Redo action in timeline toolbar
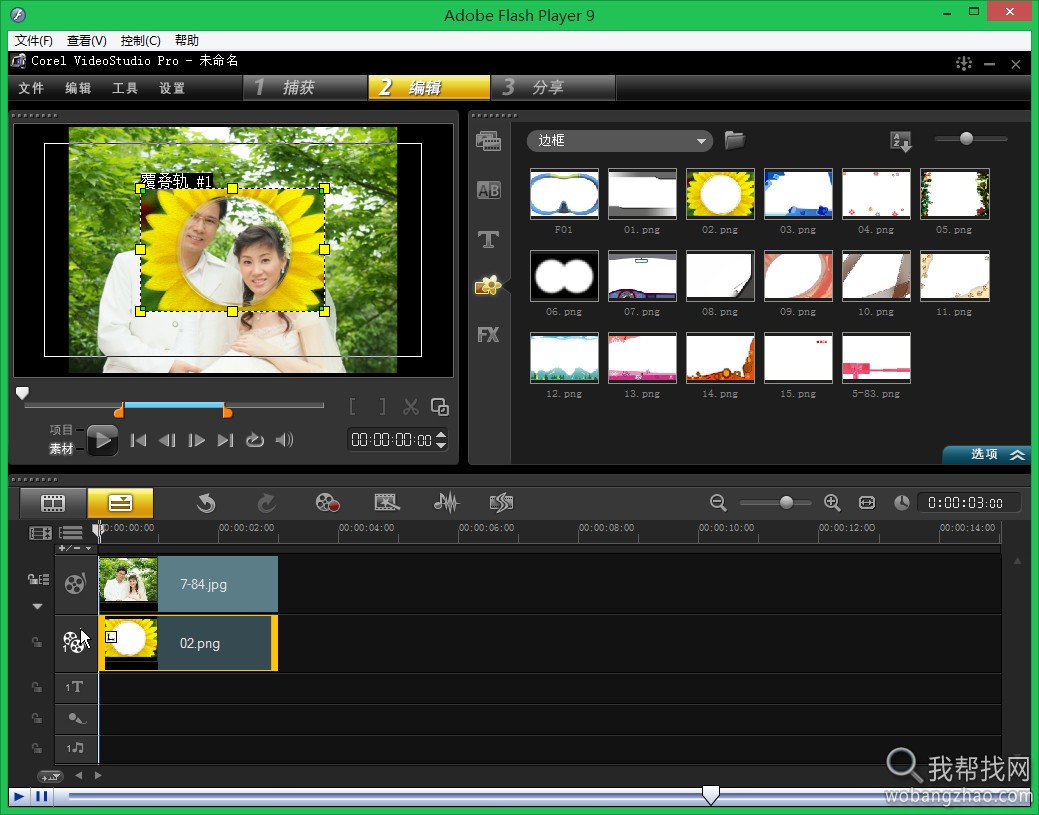This screenshot has height=815, width=1039. (x=266, y=503)
